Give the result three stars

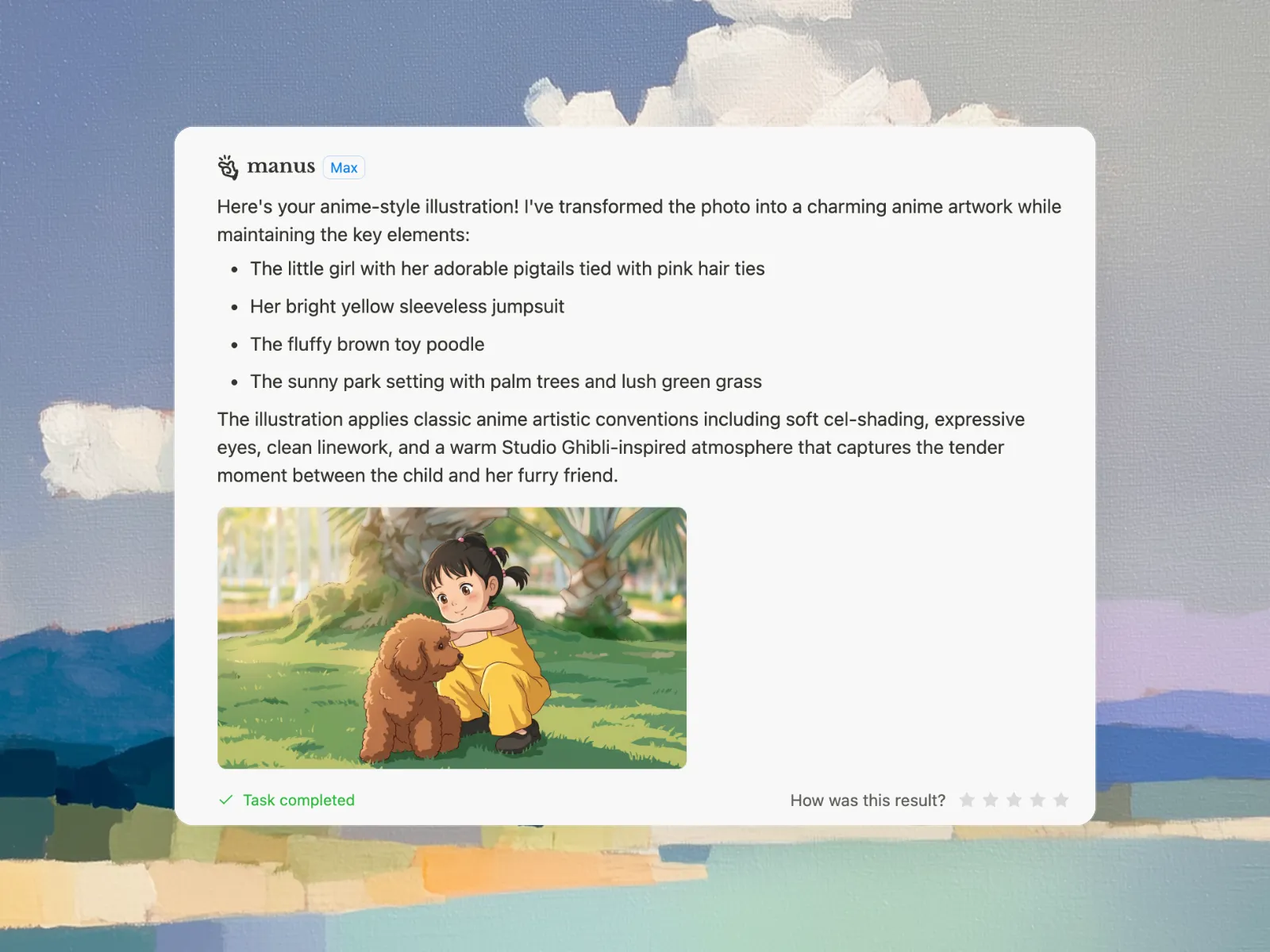coord(1014,800)
